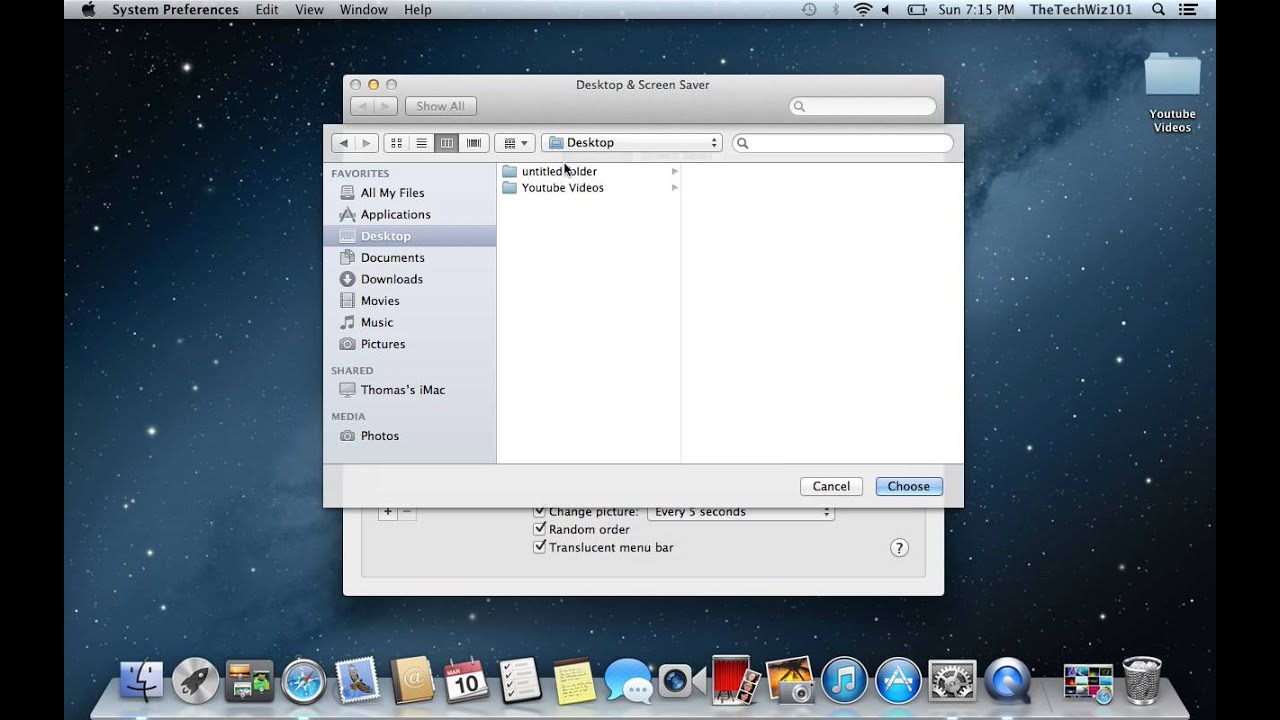
Task: Open the Desktop location path popup
Action: coord(632,143)
